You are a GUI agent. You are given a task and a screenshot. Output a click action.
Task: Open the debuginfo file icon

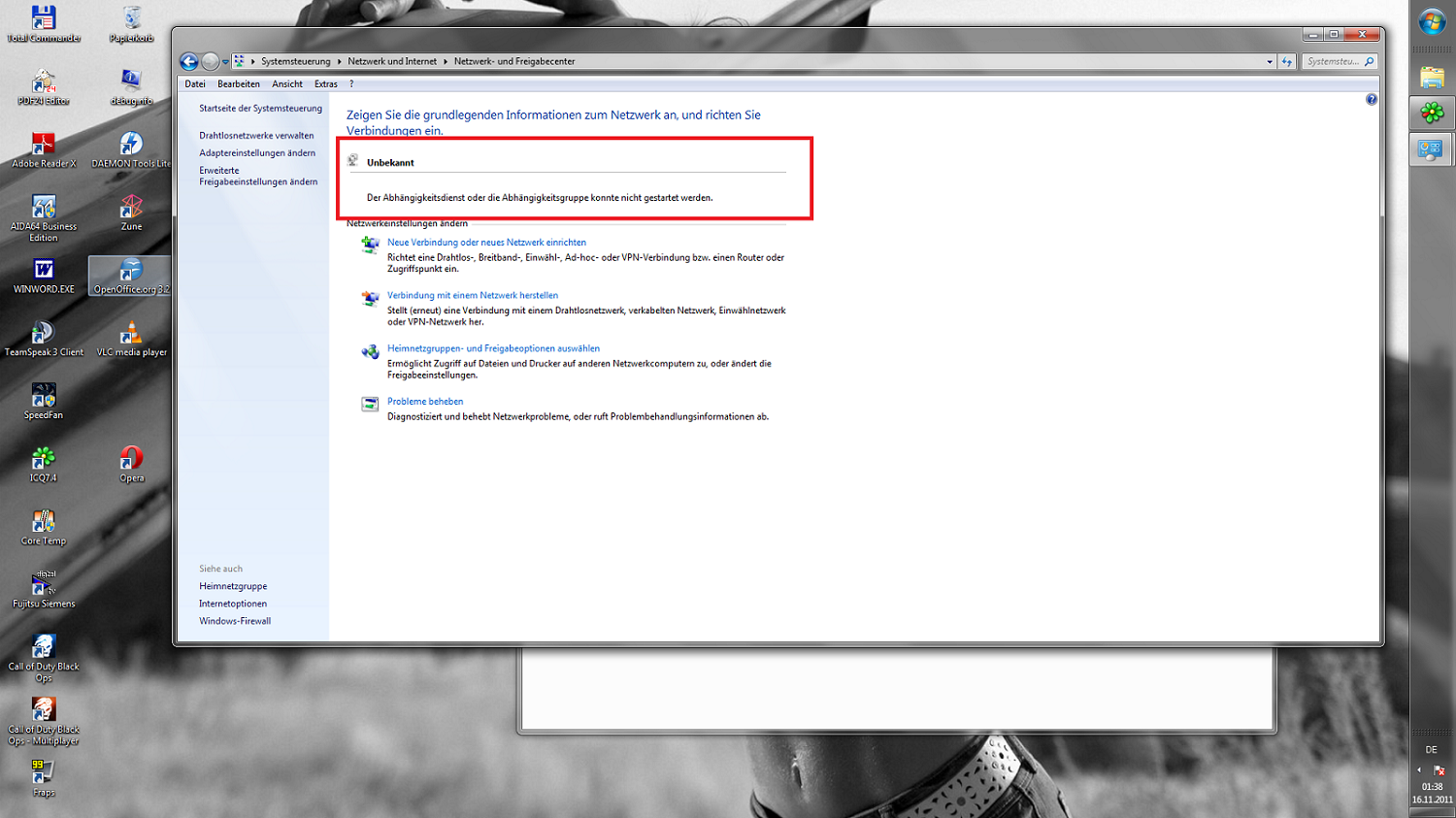(x=131, y=87)
